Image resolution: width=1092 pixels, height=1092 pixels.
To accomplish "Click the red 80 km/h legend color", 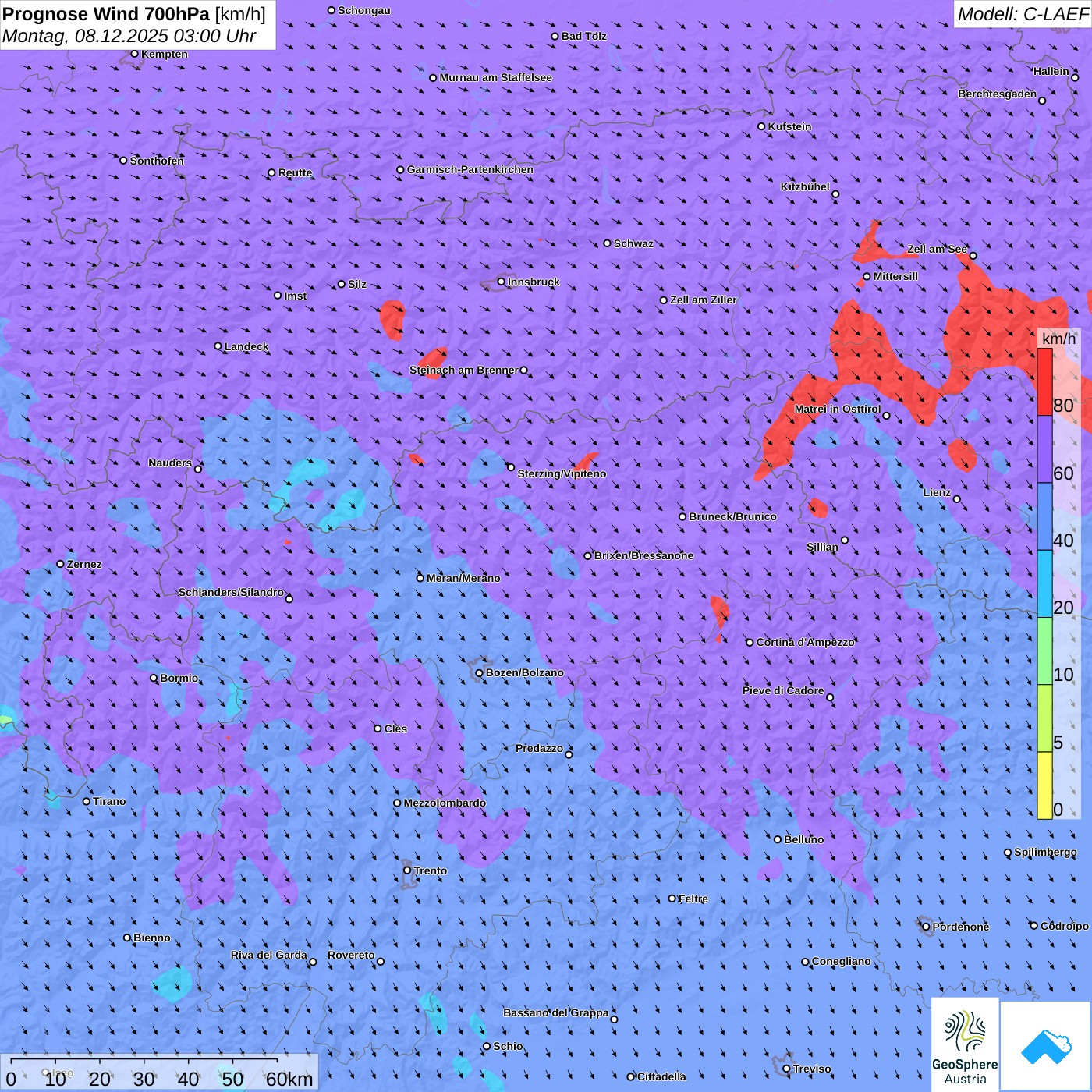I will (x=1044, y=382).
